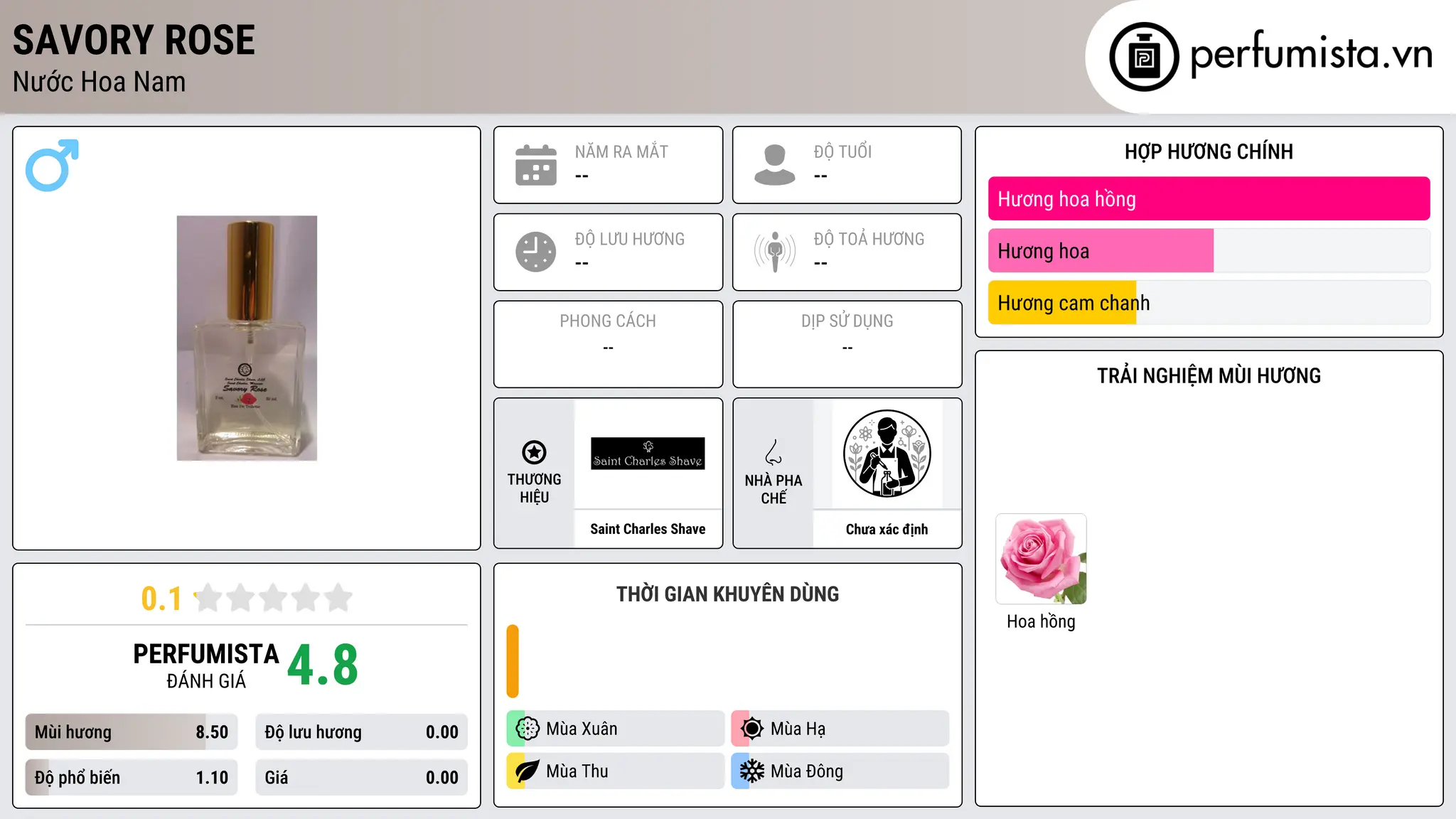The image size is (1456, 819).
Task: Click the sillage icon beside Độ toả hương
Action: (x=775, y=252)
